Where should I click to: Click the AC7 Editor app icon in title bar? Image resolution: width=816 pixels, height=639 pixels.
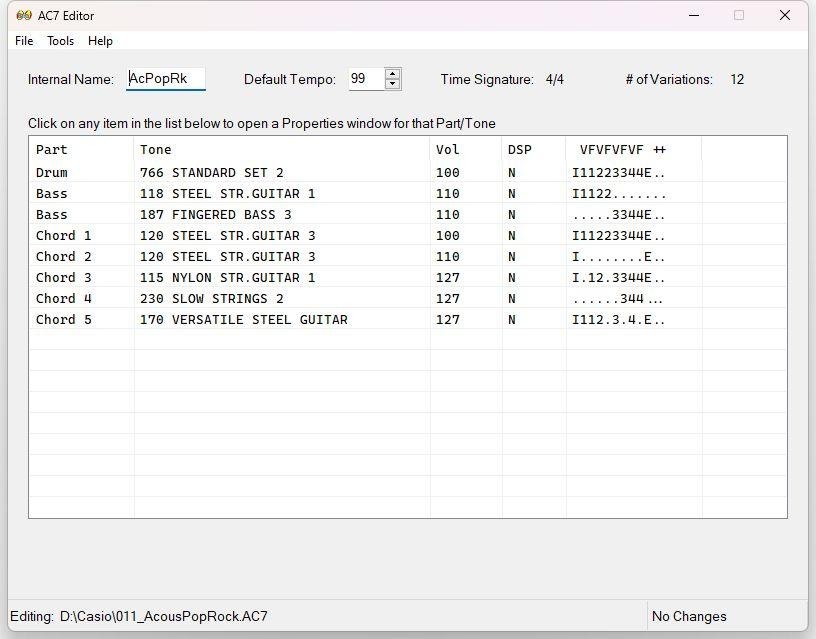point(24,16)
